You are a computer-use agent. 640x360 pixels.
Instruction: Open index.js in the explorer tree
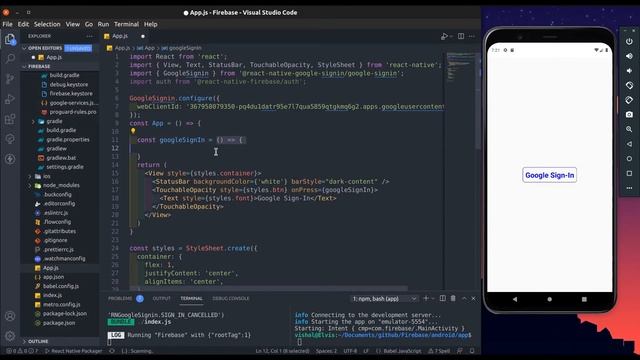tap(53, 295)
